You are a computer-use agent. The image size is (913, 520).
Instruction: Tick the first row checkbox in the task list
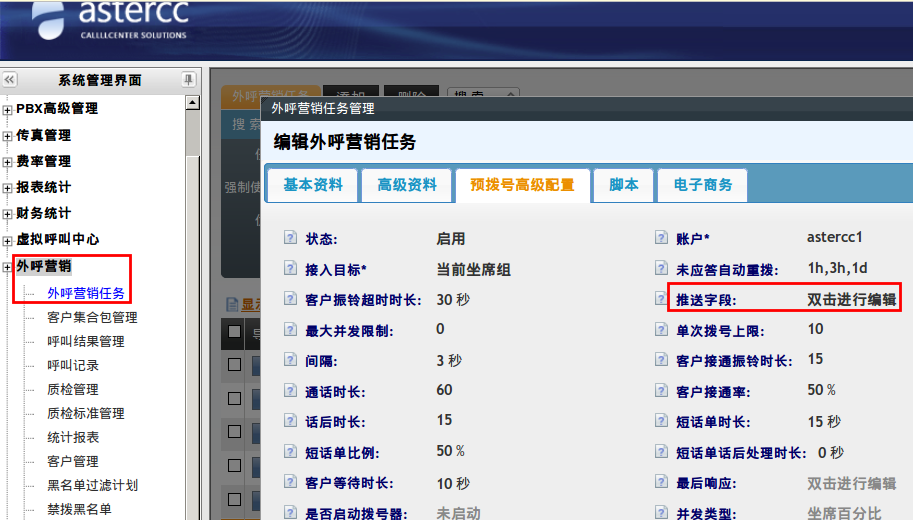pyautogui.click(x=234, y=364)
